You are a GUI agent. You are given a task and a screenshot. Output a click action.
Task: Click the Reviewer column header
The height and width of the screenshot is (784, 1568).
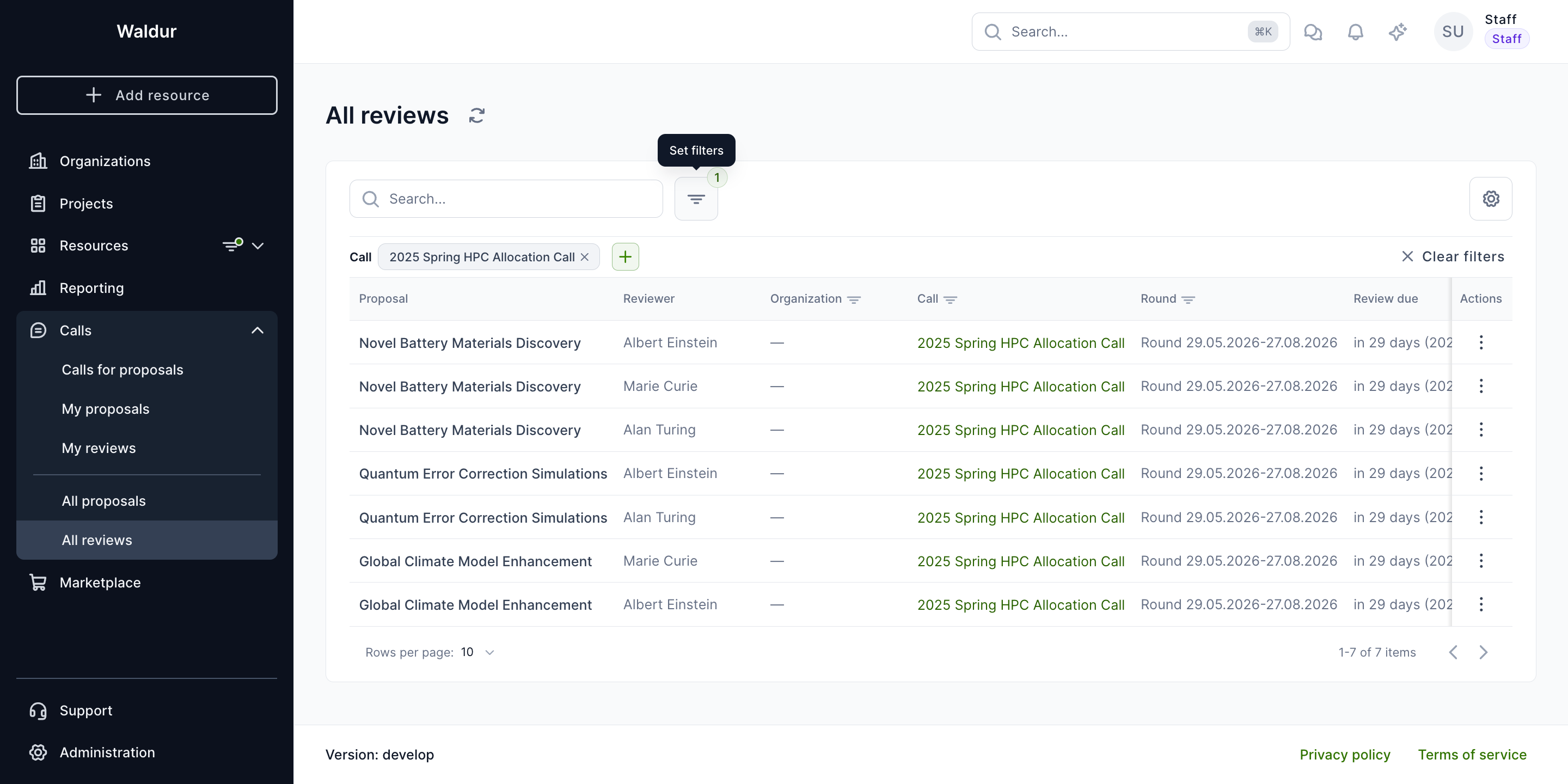pos(649,299)
